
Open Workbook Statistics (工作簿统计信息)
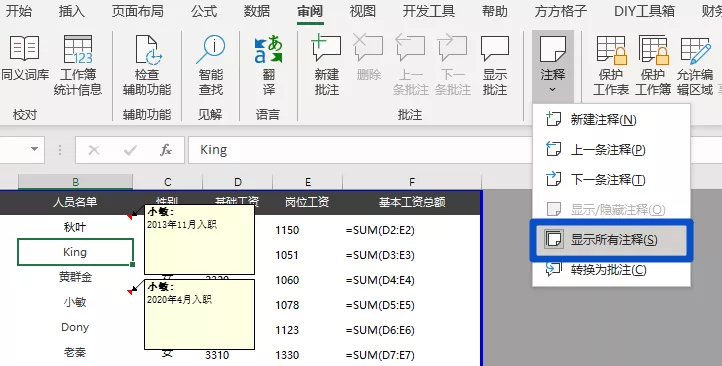[x=78, y=64]
